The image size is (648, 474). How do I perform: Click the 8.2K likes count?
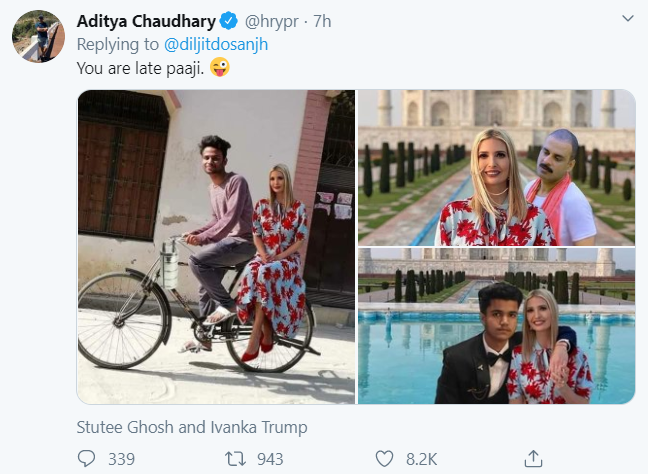point(420,459)
